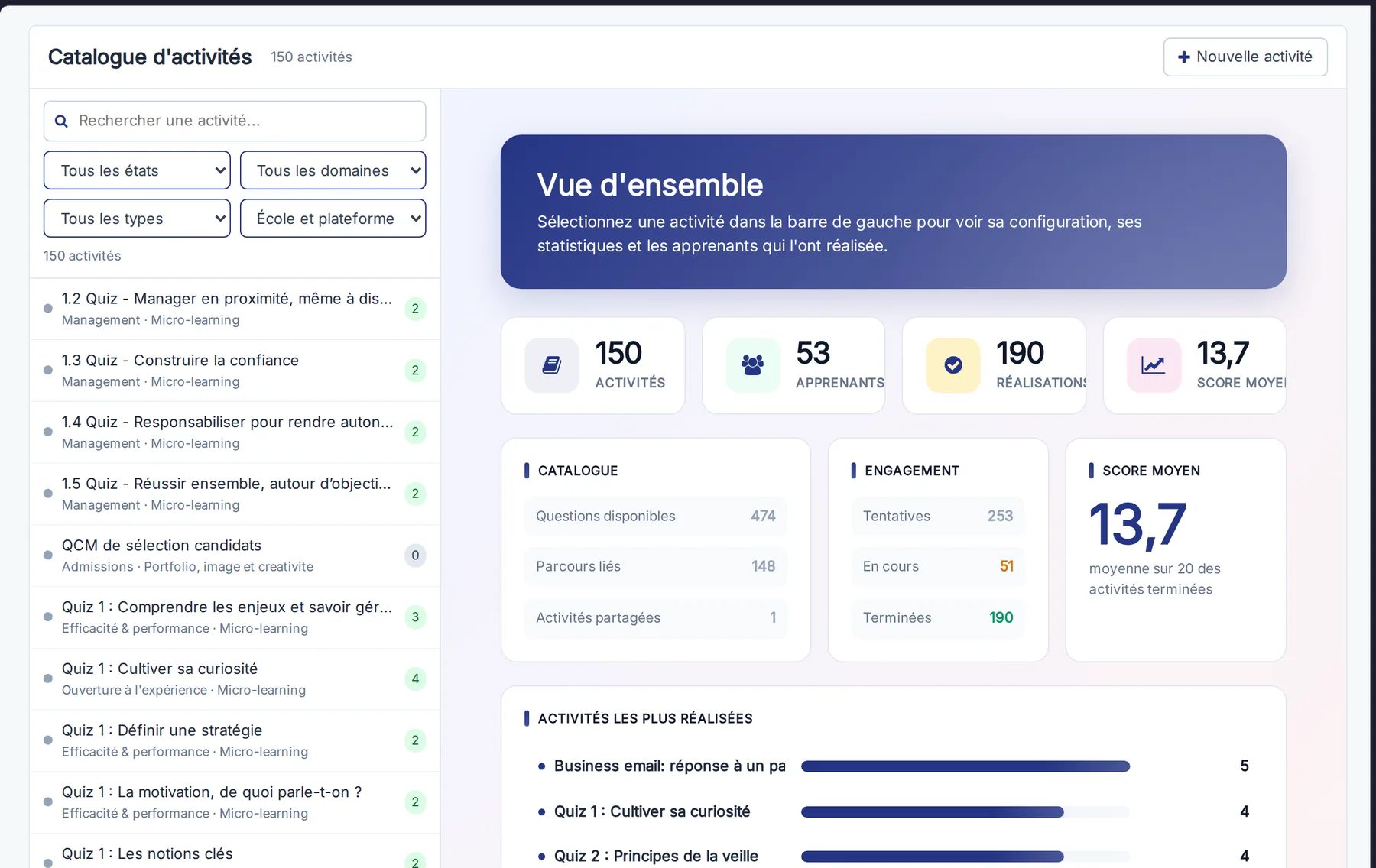Click the En cours 51 row
This screenshot has height=868, width=1376.
pyautogui.click(x=938, y=566)
